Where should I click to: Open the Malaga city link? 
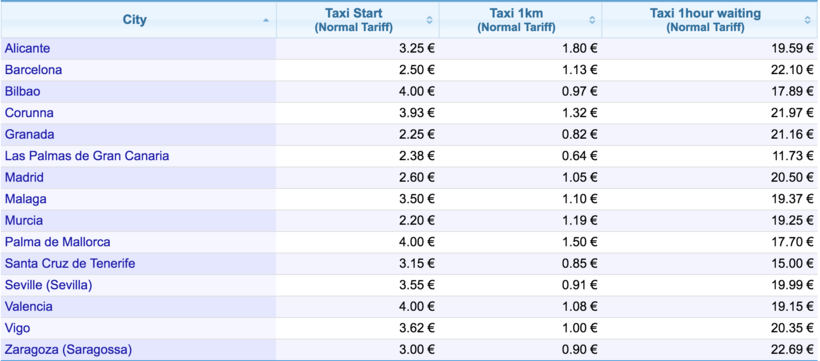pos(26,199)
